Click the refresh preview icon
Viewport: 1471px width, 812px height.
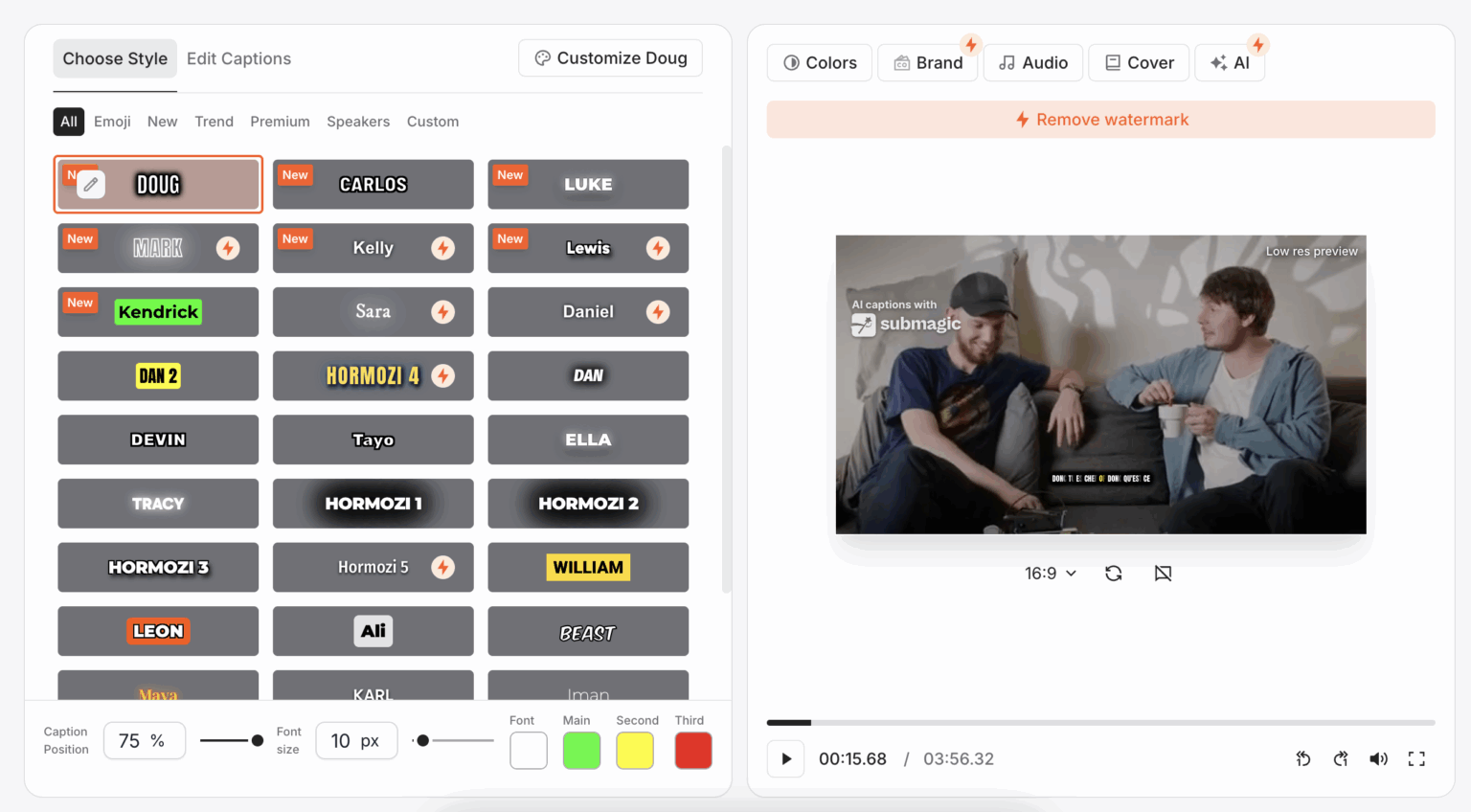pos(1113,574)
